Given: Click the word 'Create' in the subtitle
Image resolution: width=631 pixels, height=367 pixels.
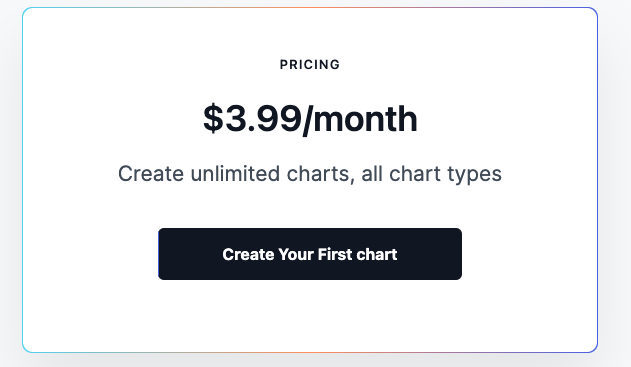Looking at the screenshot, I should pyautogui.click(x=151, y=174).
